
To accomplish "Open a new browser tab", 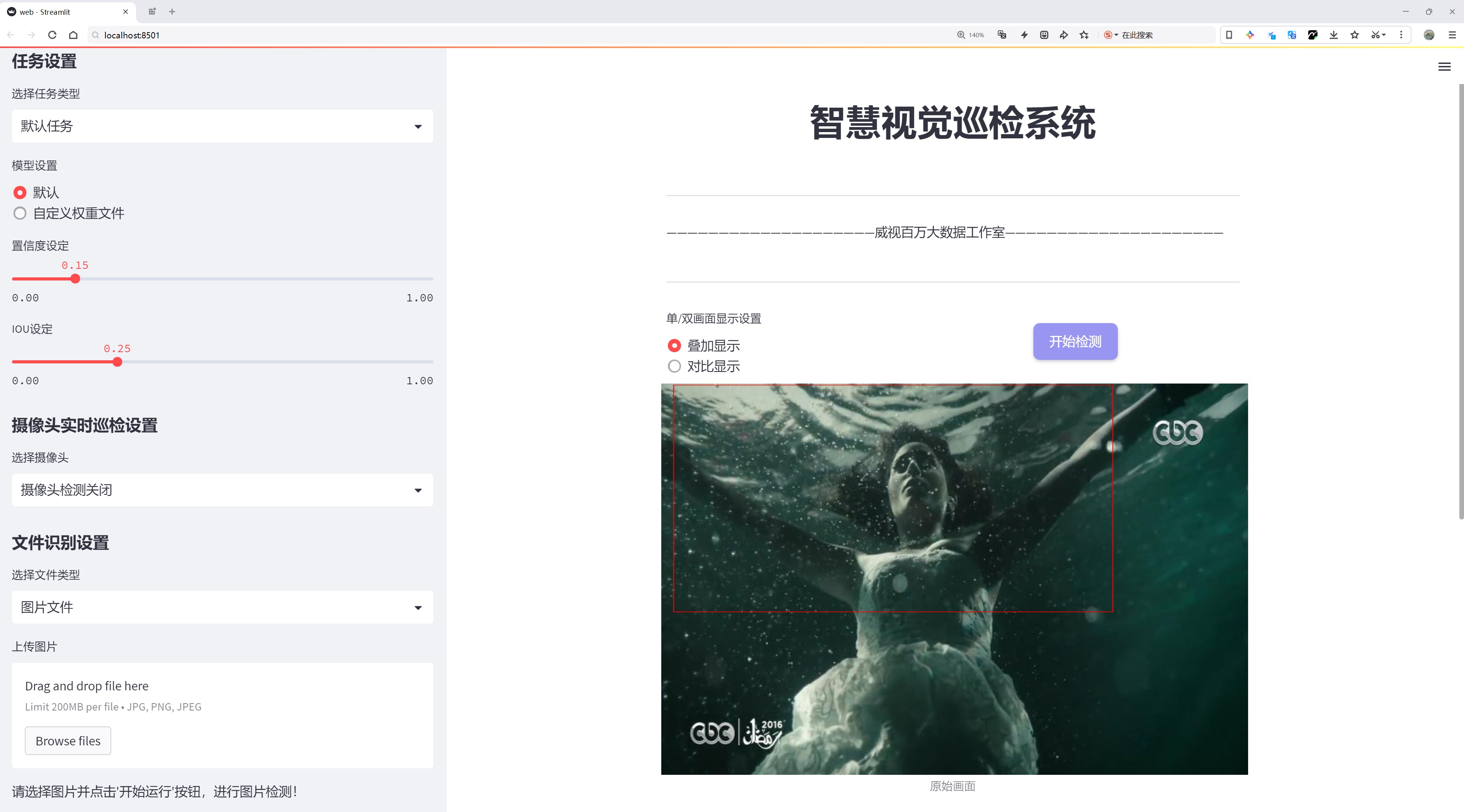I will click(x=172, y=11).
